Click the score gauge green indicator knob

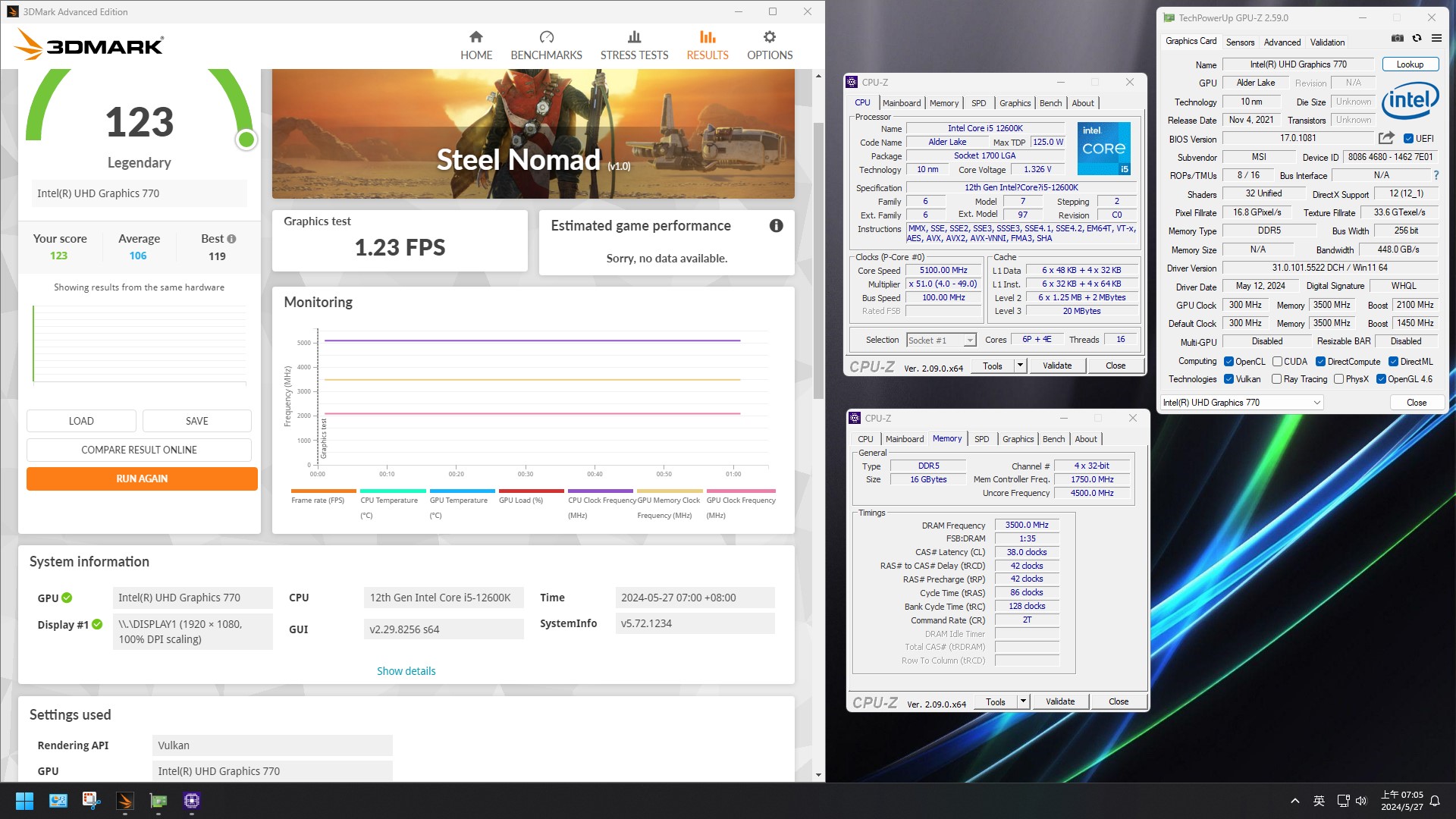click(246, 140)
